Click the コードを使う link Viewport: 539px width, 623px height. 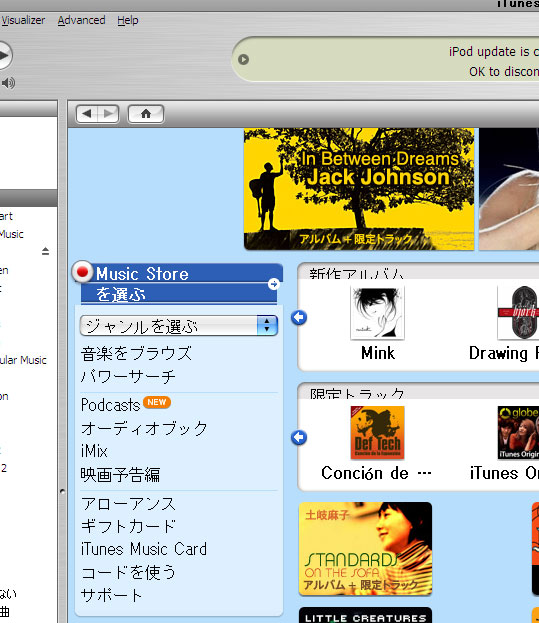click(128, 572)
